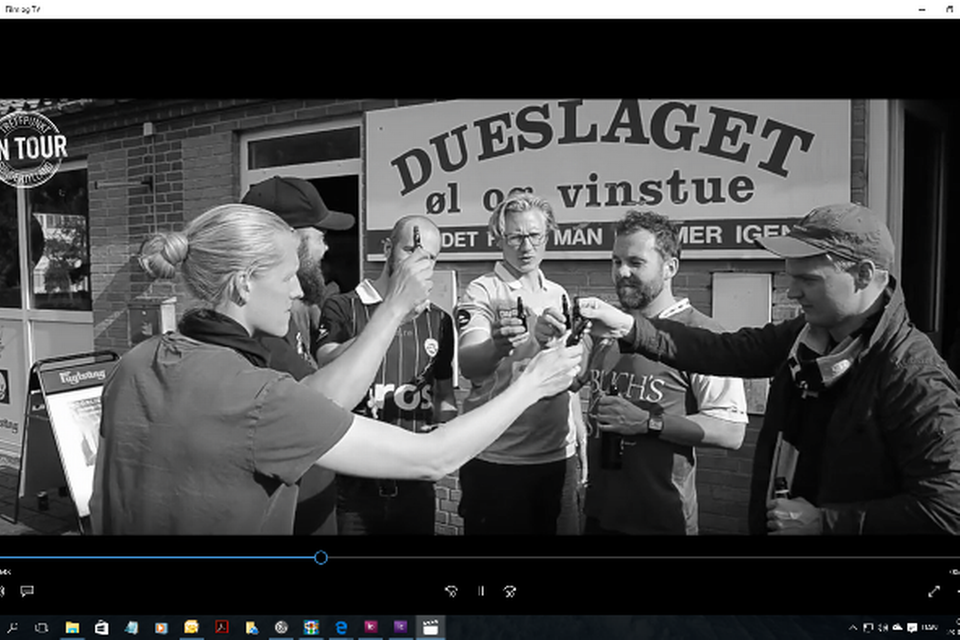Open File Explorer from taskbar
Viewport: 960px width, 640px height.
tap(72, 627)
